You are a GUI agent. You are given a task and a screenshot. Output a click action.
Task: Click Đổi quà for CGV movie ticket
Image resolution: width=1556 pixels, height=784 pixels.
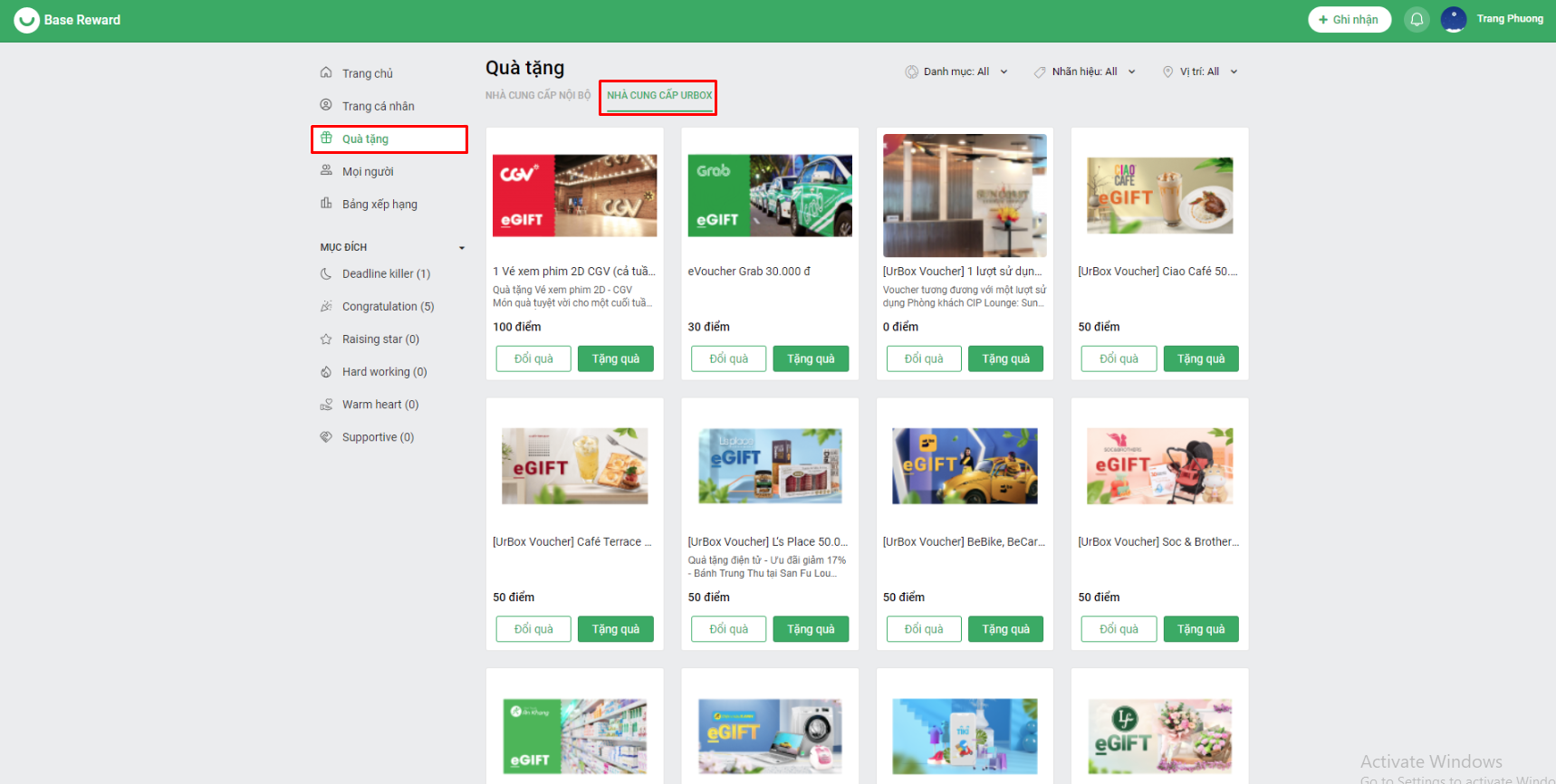(x=533, y=359)
